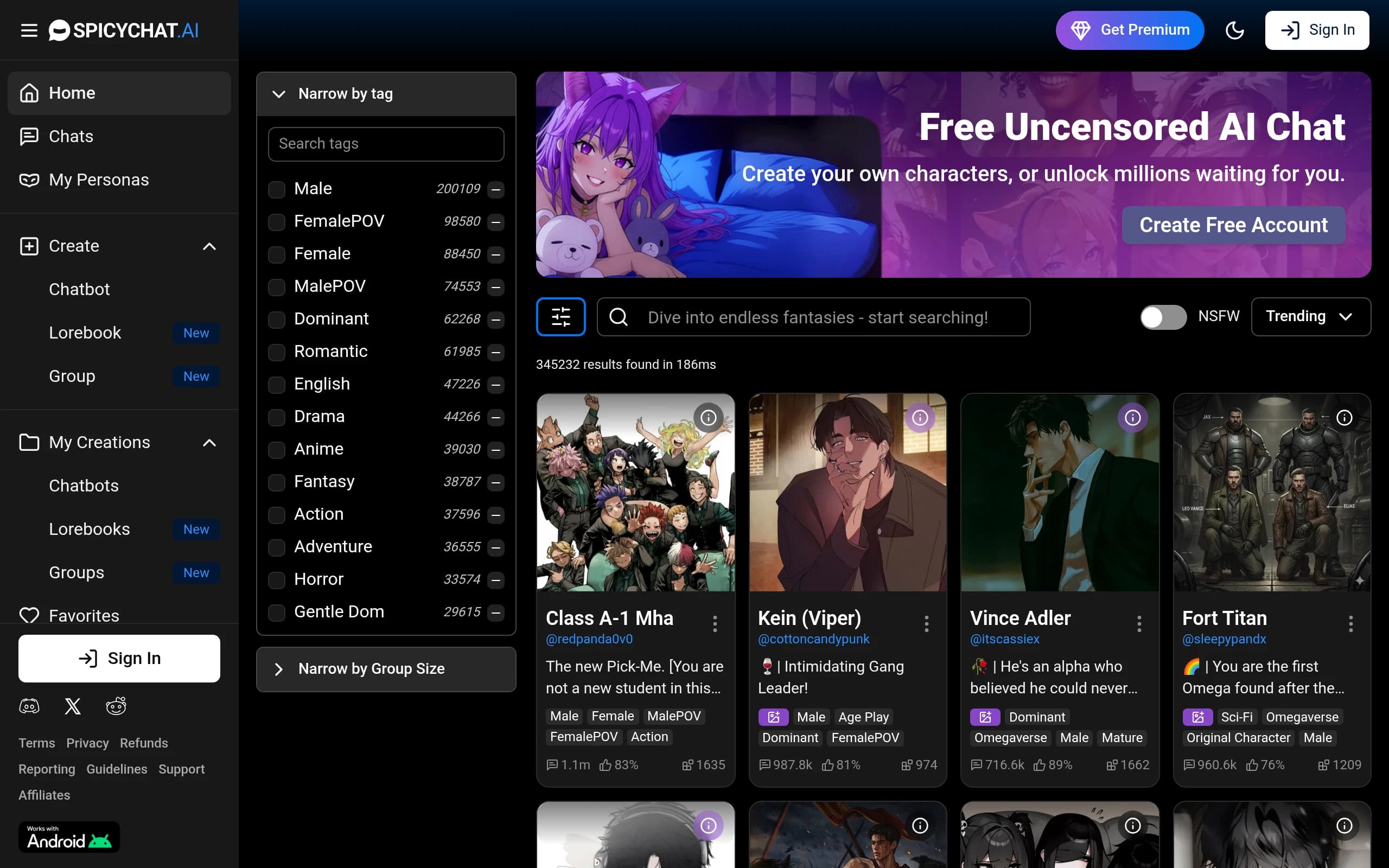Click image-generation badge on Fort Titan card
Image resolution: width=1389 pixels, height=868 pixels.
pyautogui.click(x=1197, y=717)
